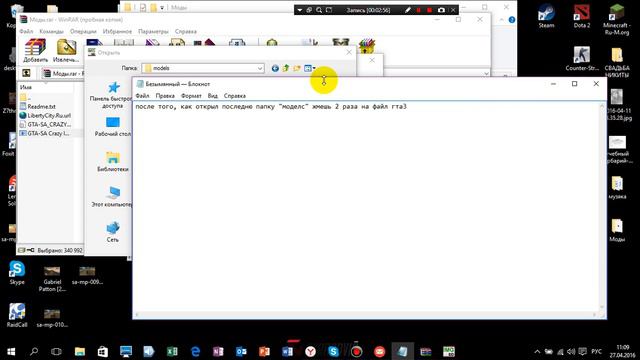This screenshot has height=360, width=640.
Task: Click the fullscreen area icon on recorder toolbar
Action: pos(329,10)
